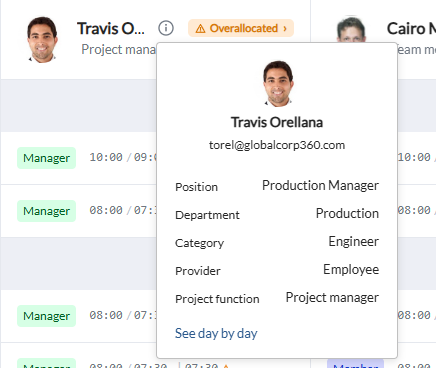
Task: Click Cairo's avatar photo in header
Action: [351, 29]
